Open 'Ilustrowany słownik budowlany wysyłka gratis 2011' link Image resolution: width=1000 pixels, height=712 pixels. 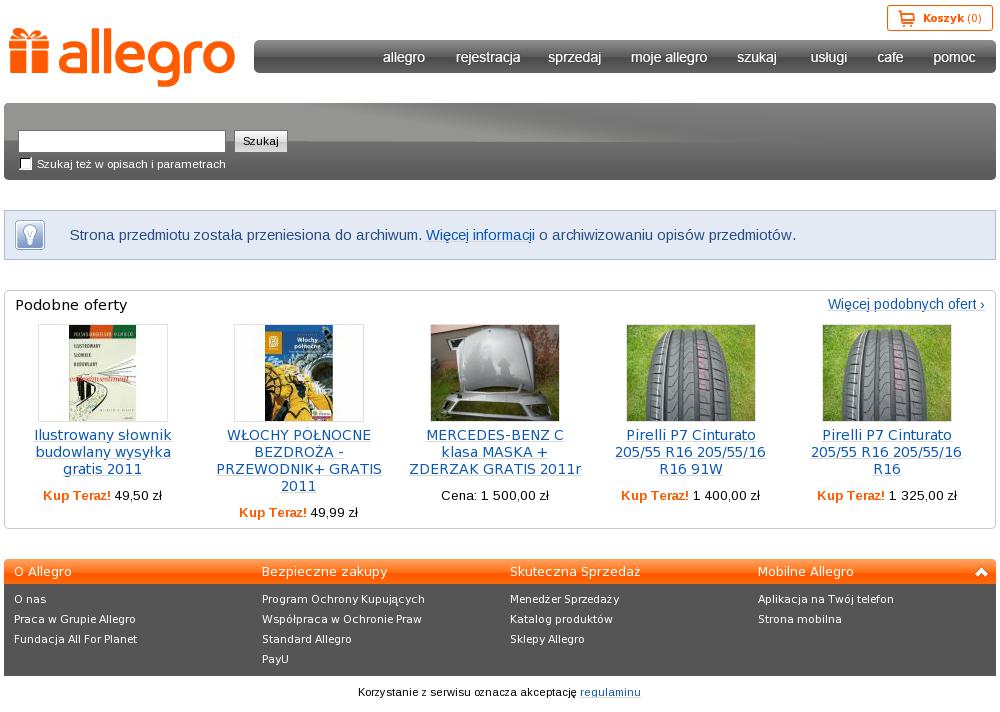click(x=103, y=452)
